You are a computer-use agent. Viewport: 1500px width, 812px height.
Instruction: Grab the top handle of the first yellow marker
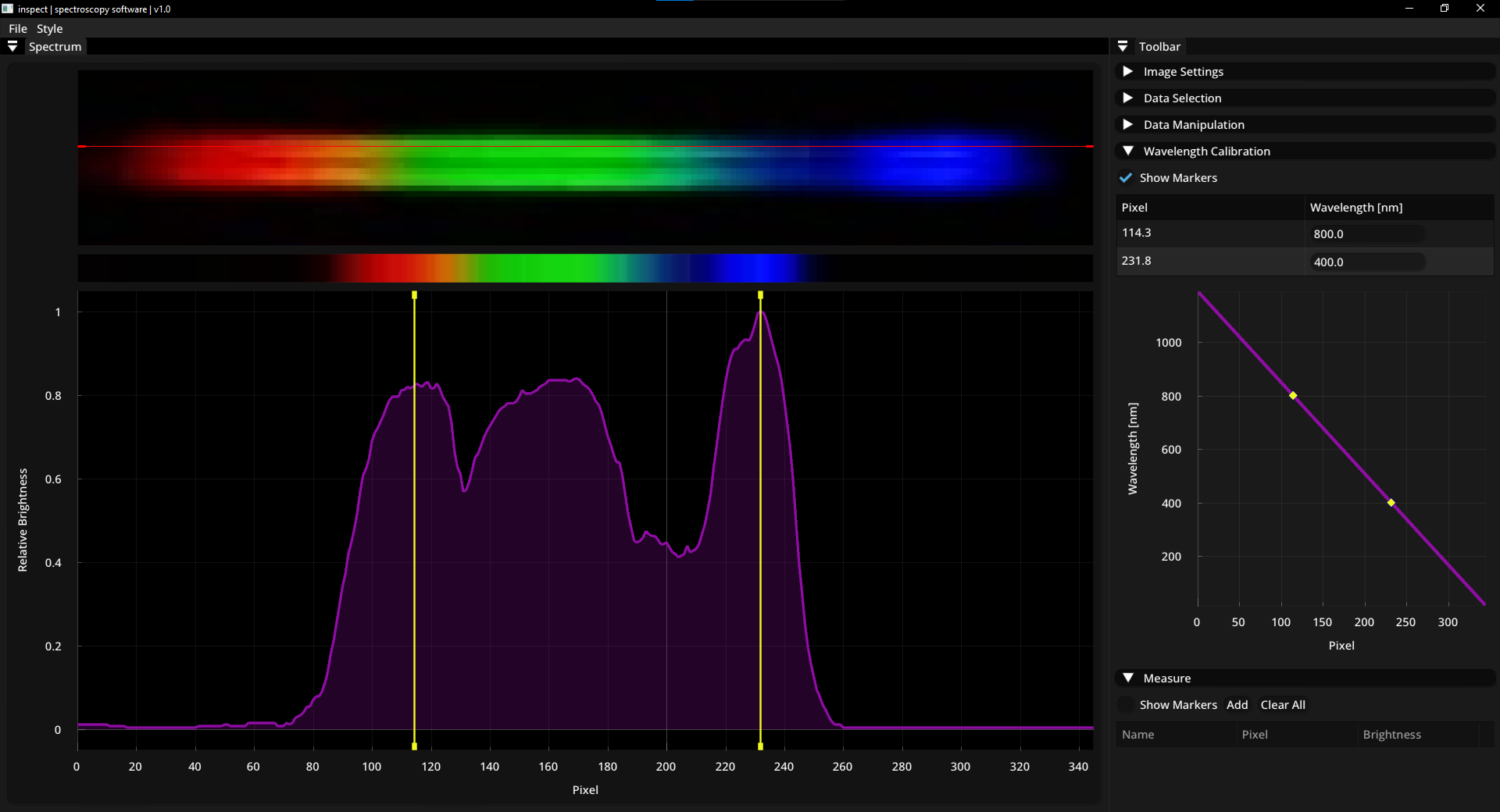point(414,295)
